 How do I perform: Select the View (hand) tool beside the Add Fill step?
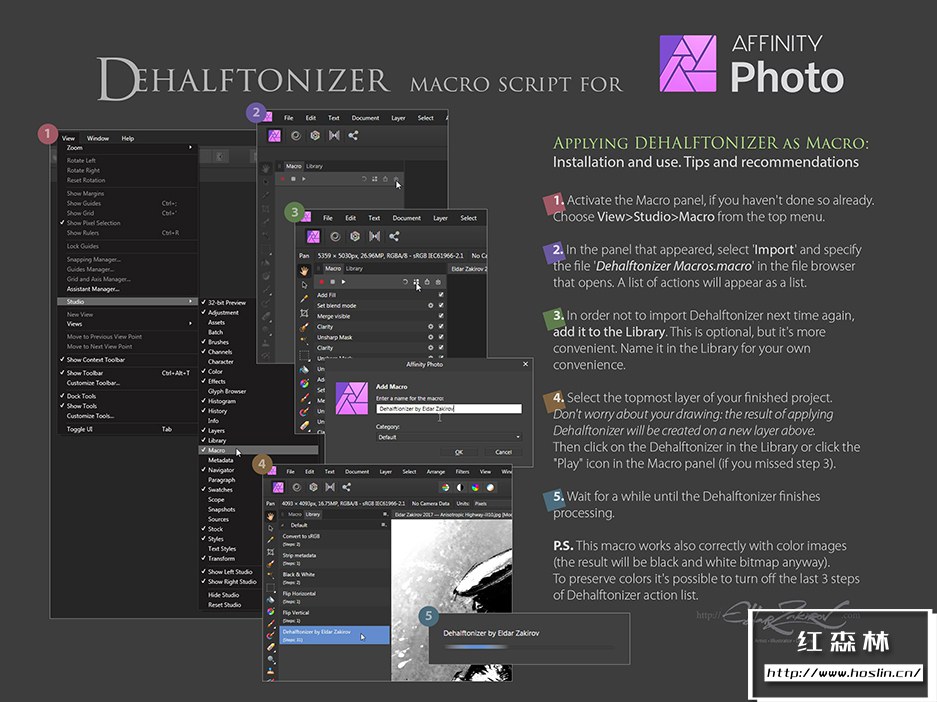coord(304,271)
